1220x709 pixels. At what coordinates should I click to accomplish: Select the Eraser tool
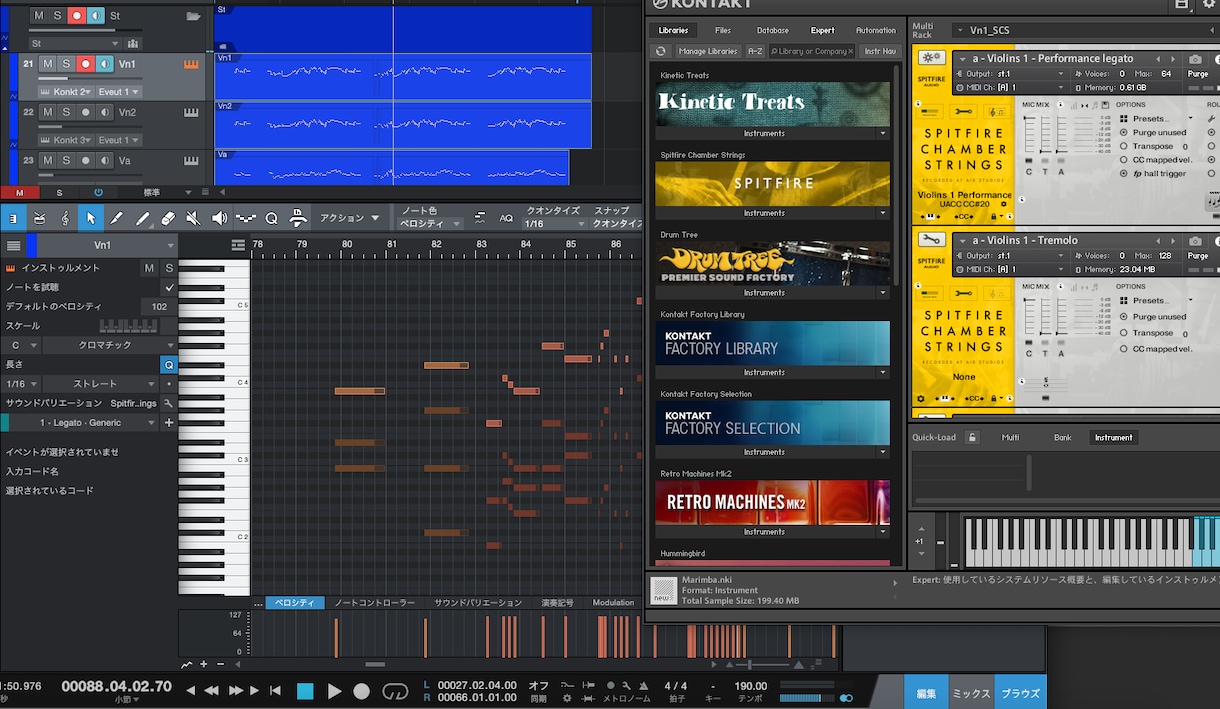(168, 218)
